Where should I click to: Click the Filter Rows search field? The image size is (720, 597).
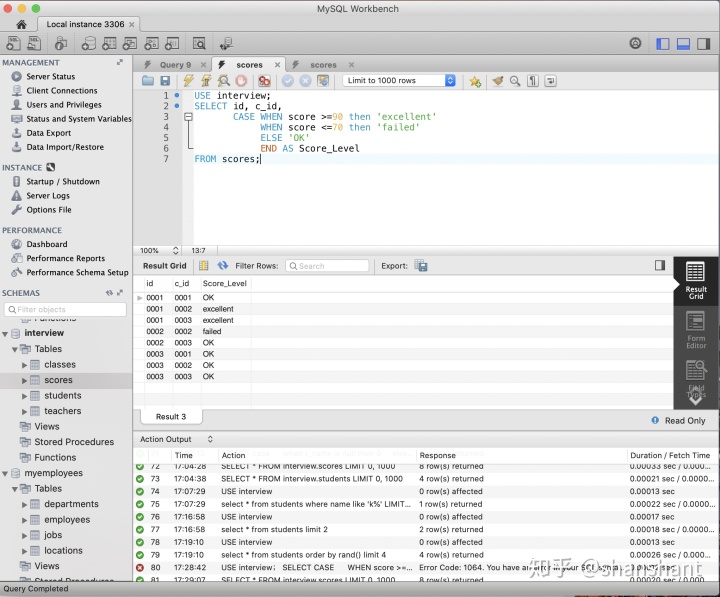tap(327, 266)
